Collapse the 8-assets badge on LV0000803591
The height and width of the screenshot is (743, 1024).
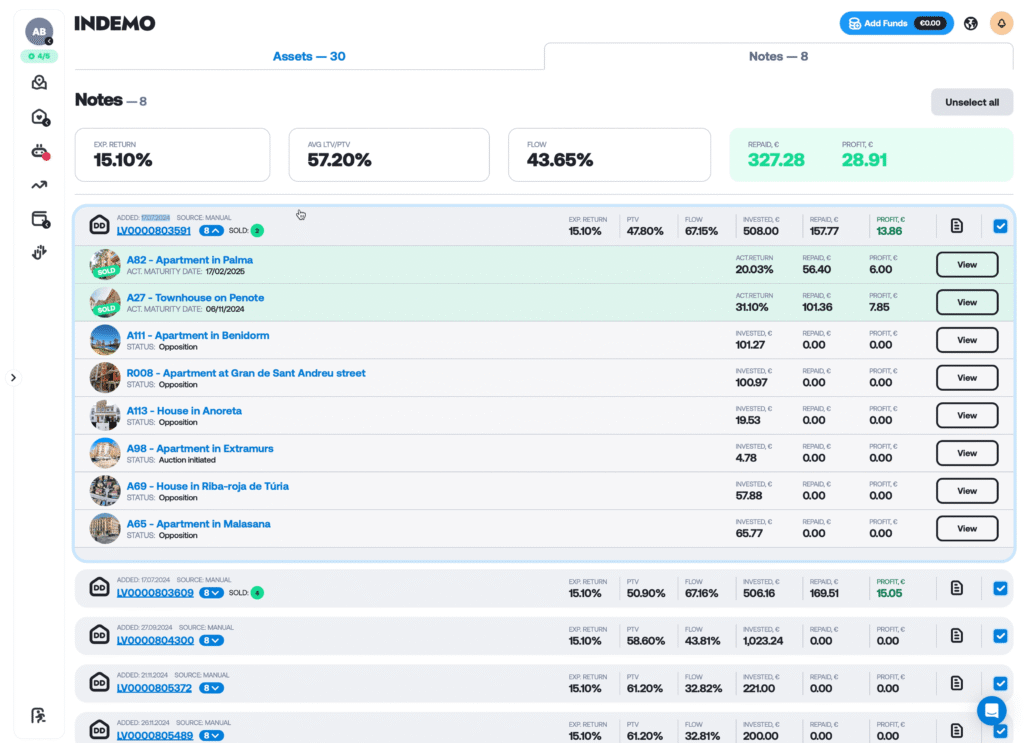coord(211,230)
